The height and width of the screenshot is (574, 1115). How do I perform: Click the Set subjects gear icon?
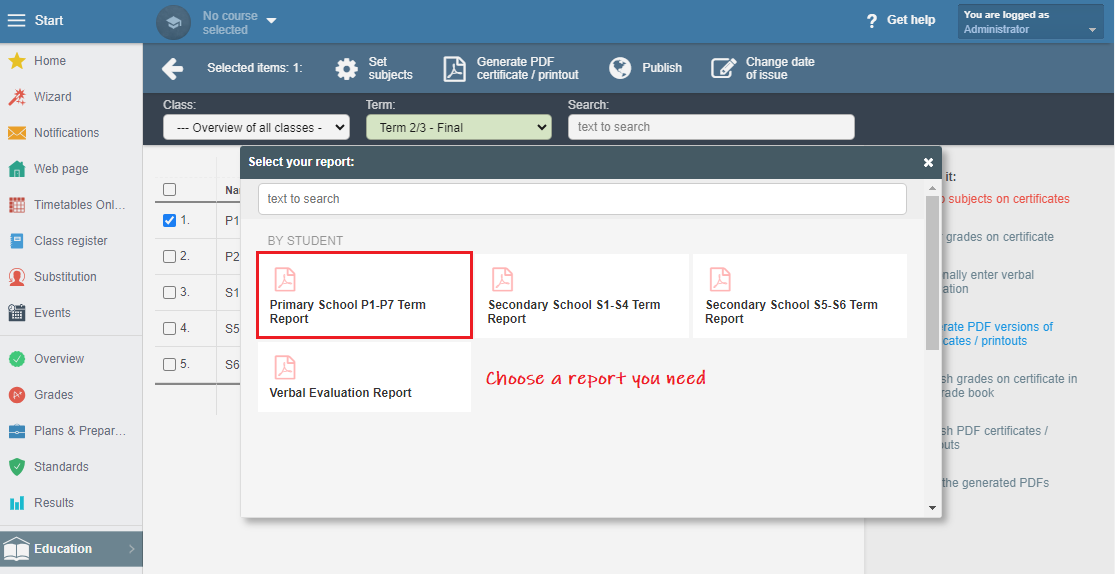point(347,69)
